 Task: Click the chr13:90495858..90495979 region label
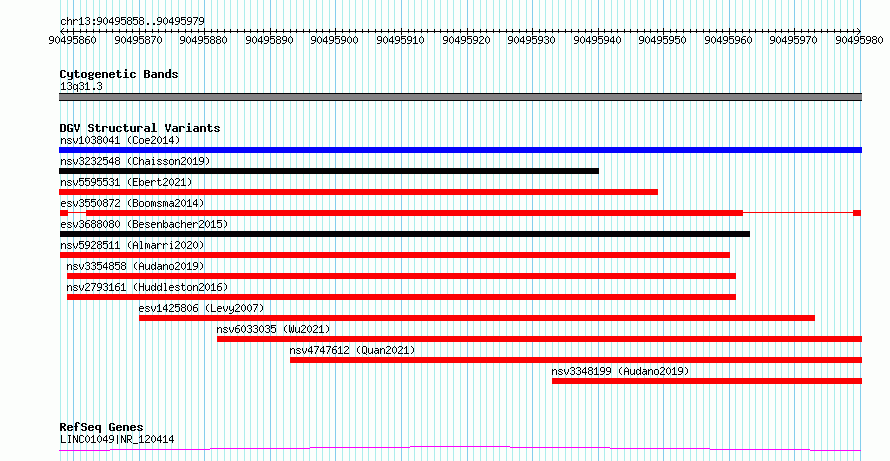(132, 21)
